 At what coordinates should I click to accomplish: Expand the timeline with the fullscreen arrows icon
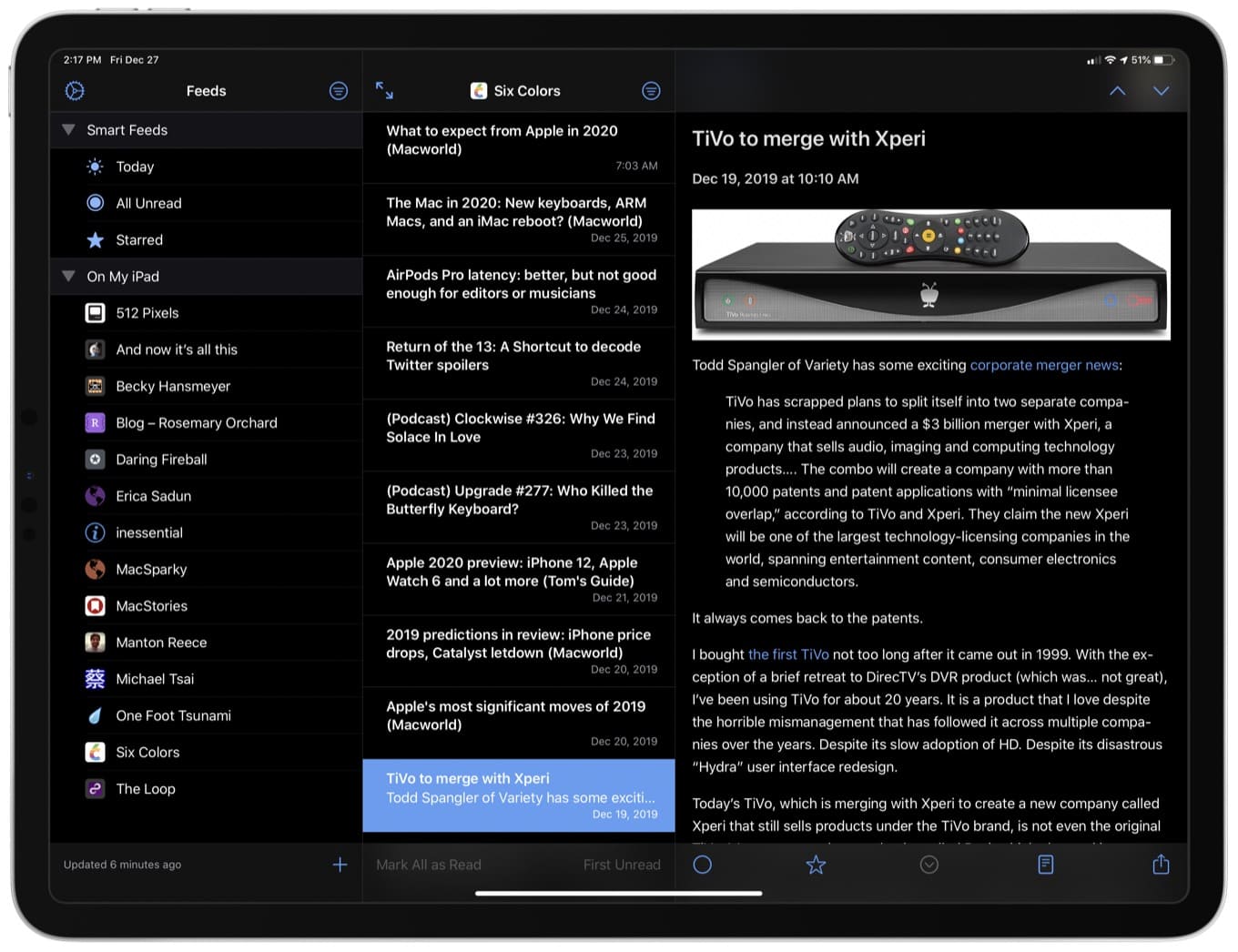384,90
